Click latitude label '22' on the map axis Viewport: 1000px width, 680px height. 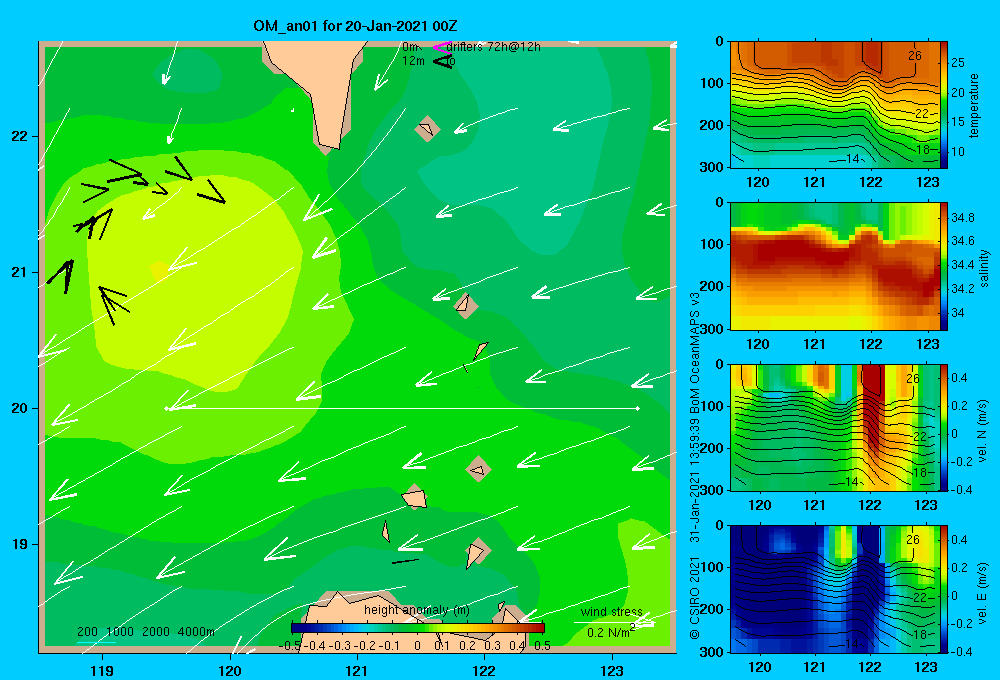click(x=19, y=137)
